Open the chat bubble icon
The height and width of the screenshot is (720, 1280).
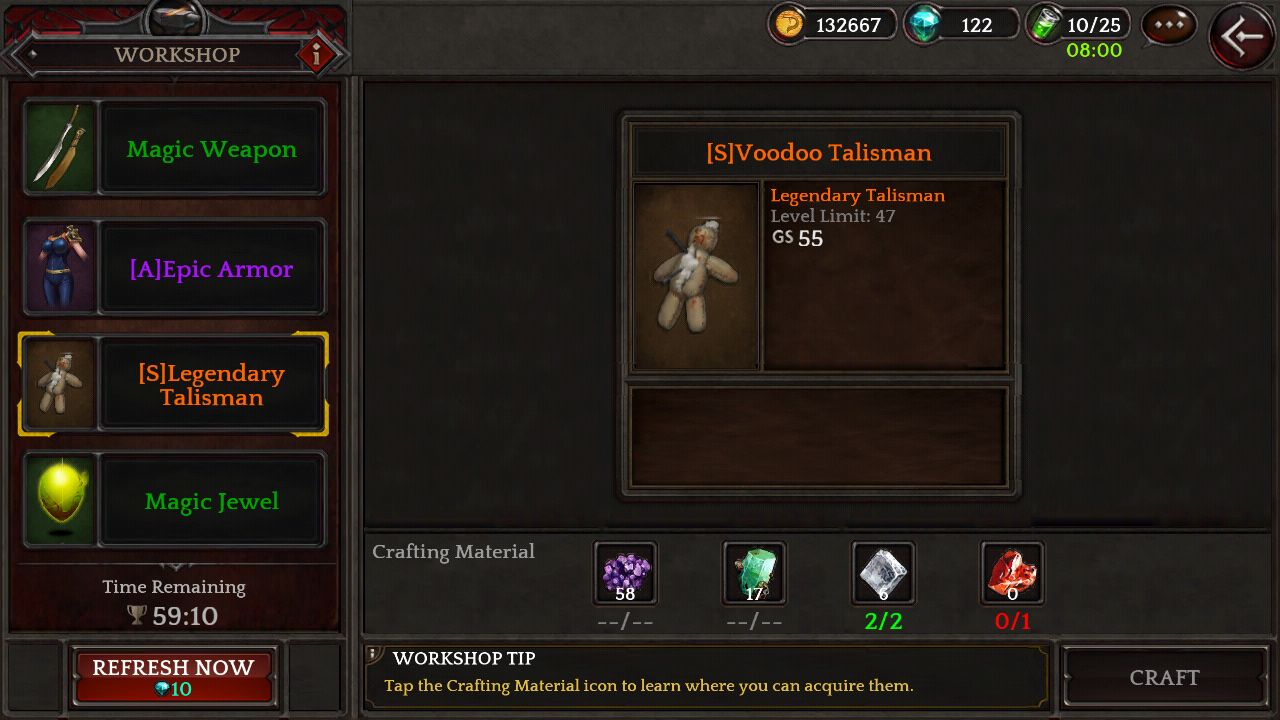point(1169,26)
